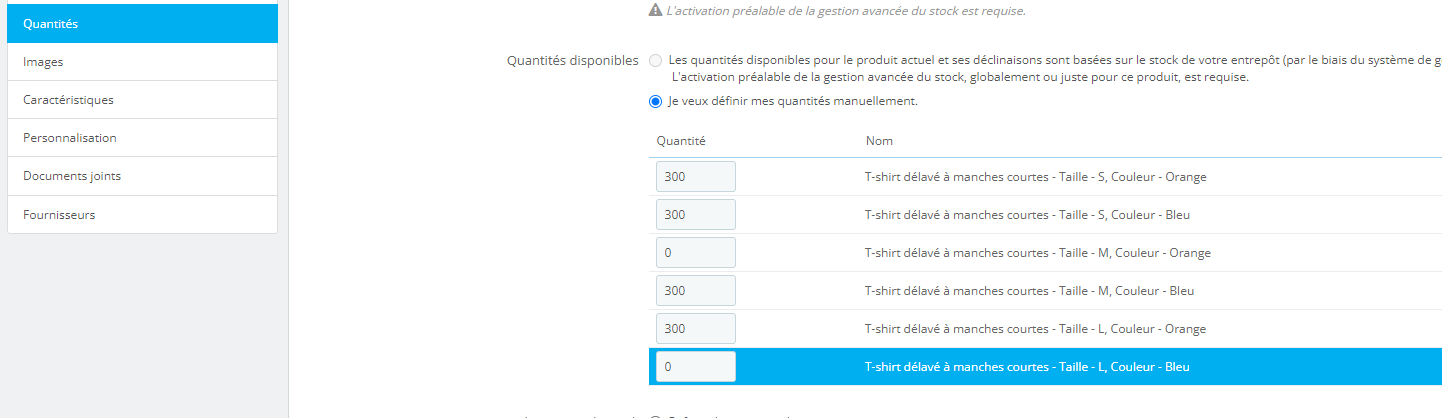This screenshot has height=418, width=1442.
Task: Click the Nom column header
Action: tap(879, 141)
